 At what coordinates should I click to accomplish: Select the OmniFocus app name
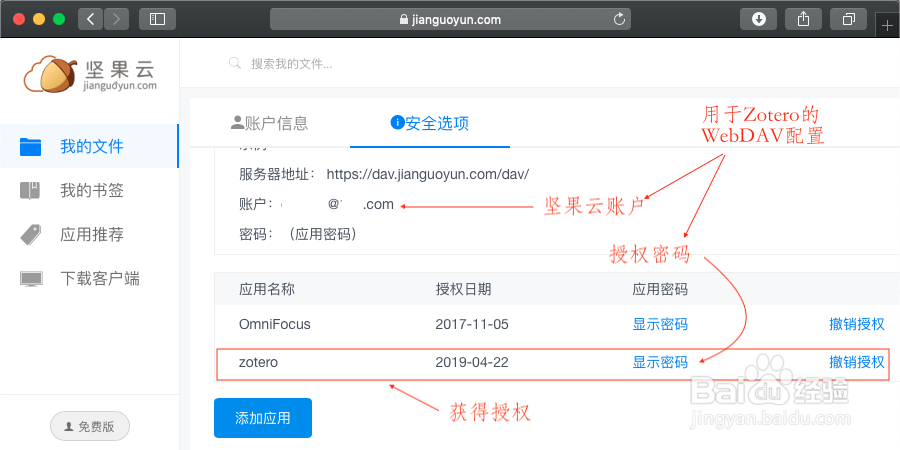point(274,324)
